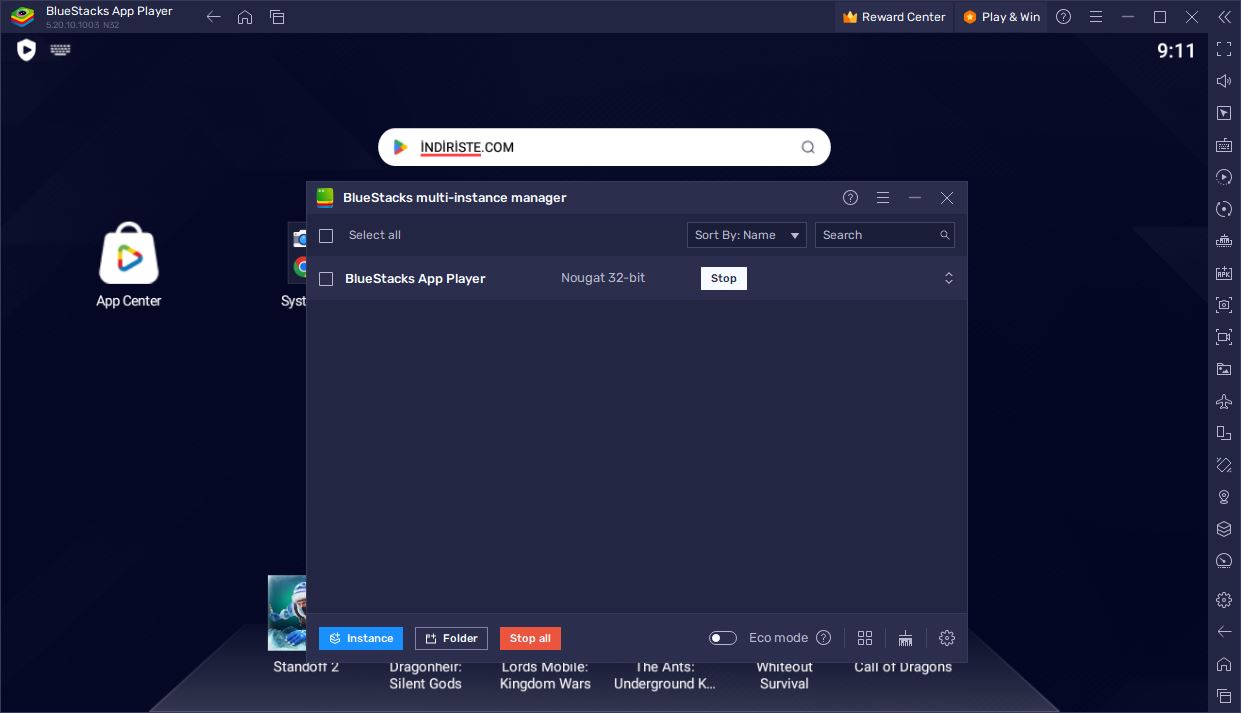Click the cursor lock icon in the sidebar
1241x713 pixels.
pyautogui.click(x=1224, y=113)
